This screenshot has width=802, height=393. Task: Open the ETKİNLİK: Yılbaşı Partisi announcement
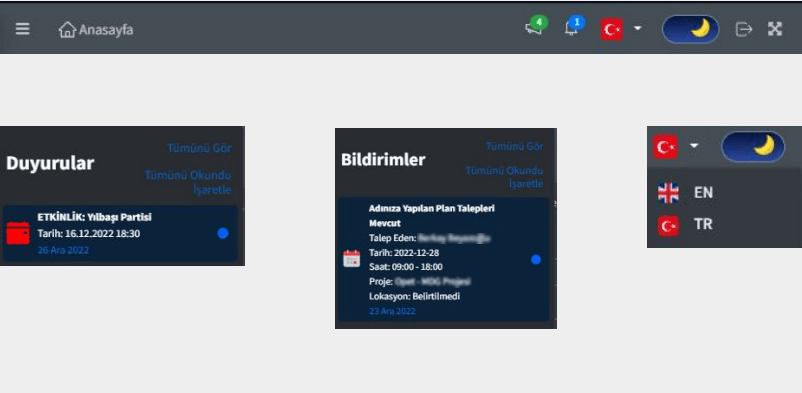[x=120, y=233]
